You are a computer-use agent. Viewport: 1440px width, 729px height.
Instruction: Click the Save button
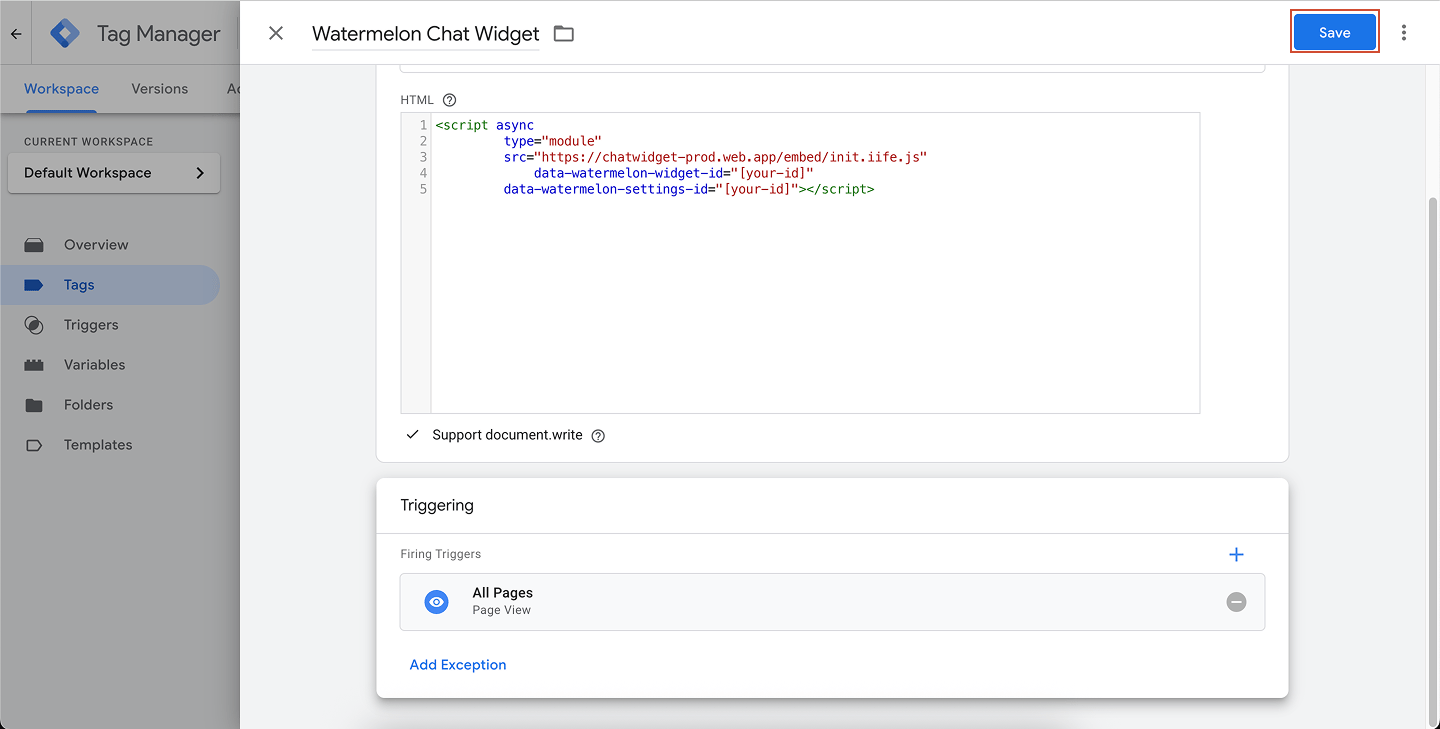coord(1335,32)
